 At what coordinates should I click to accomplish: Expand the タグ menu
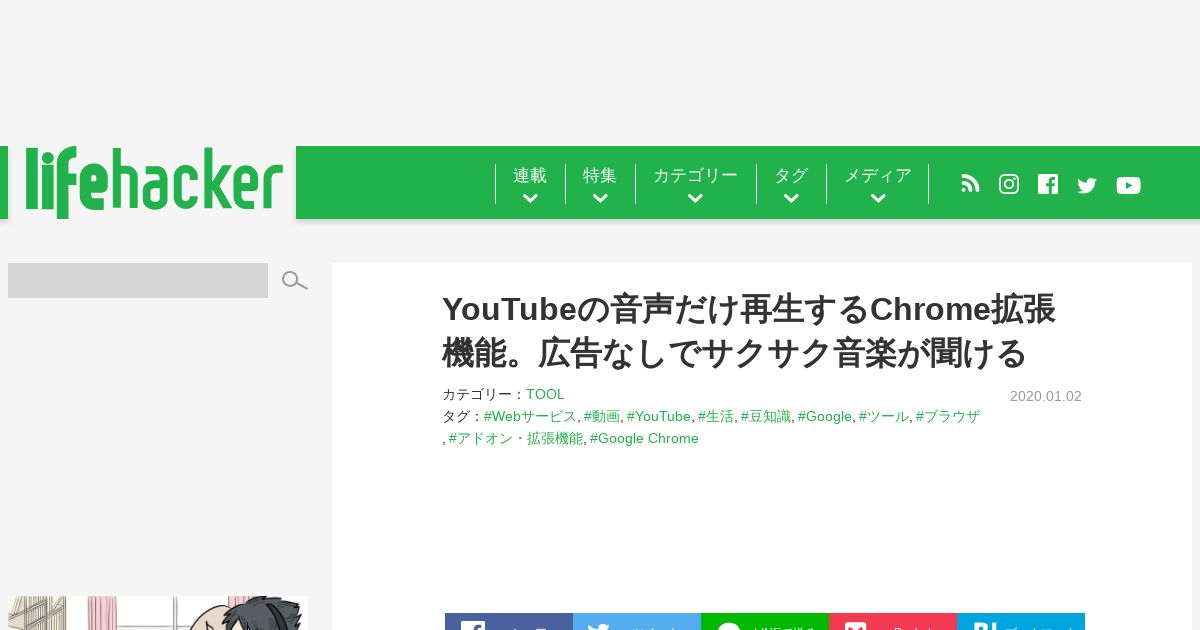(791, 184)
